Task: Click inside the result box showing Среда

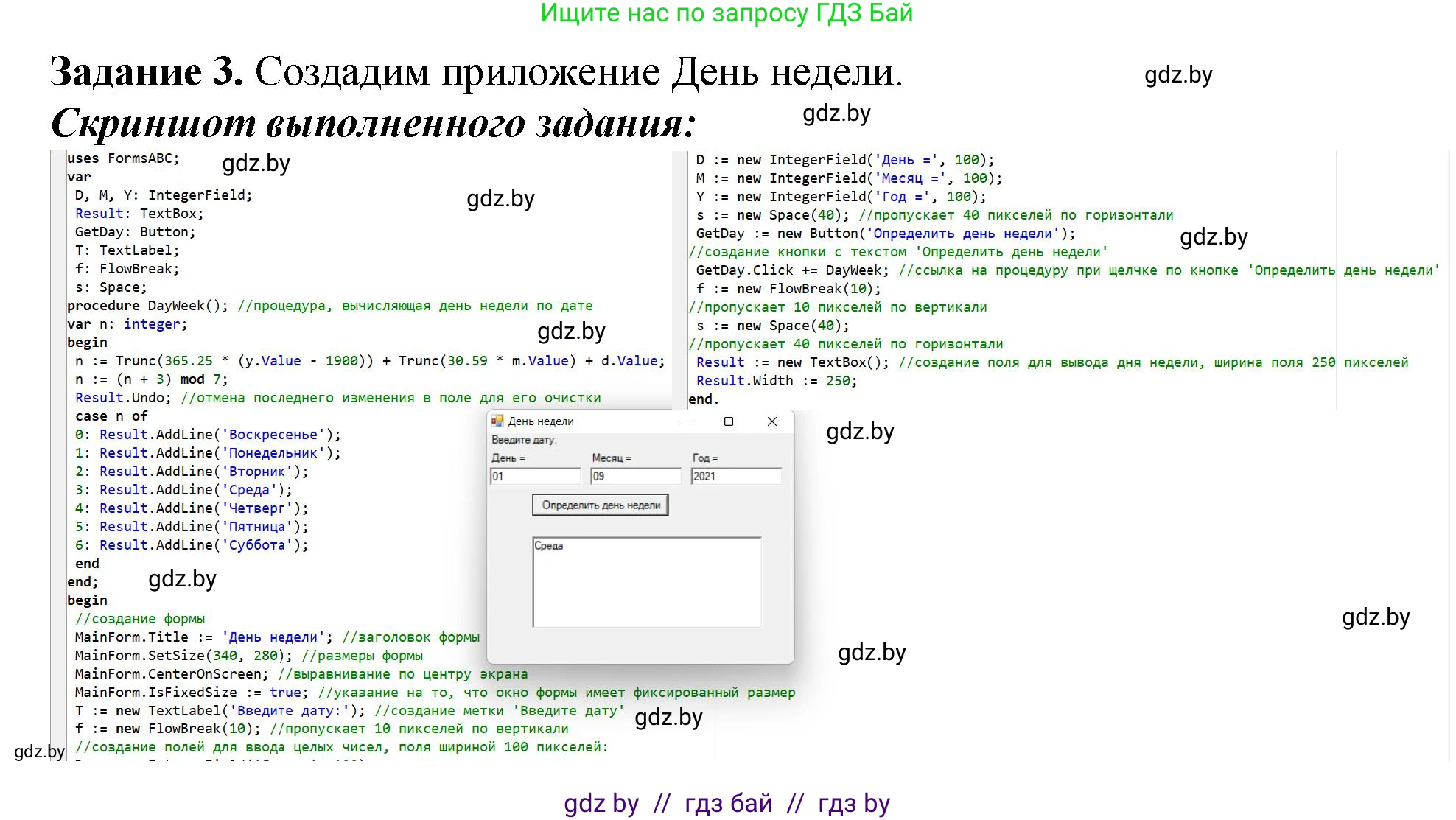Action: pyautogui.click(x=646, y=581)
